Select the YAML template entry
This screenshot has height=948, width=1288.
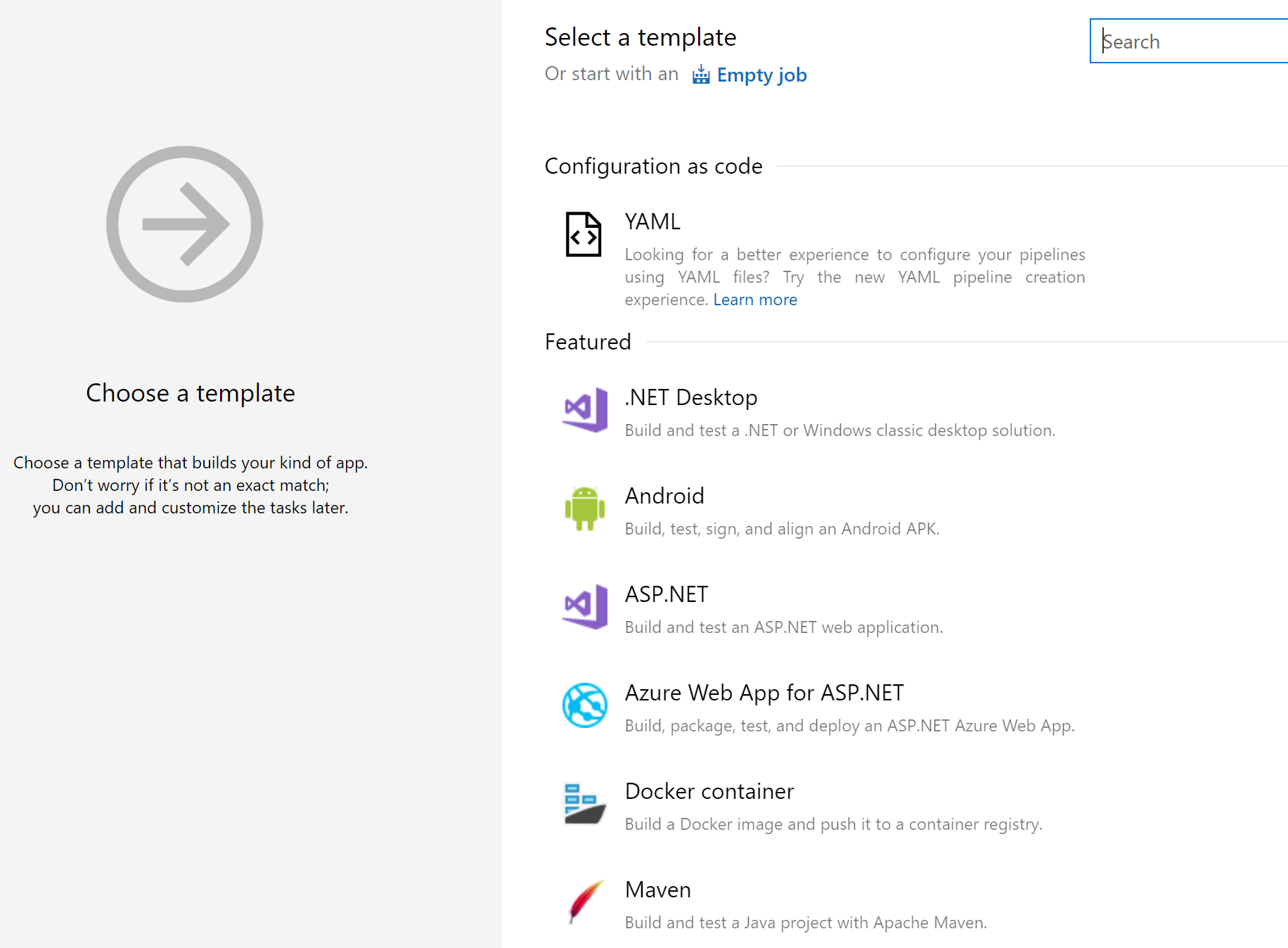[x=652, y=221]
